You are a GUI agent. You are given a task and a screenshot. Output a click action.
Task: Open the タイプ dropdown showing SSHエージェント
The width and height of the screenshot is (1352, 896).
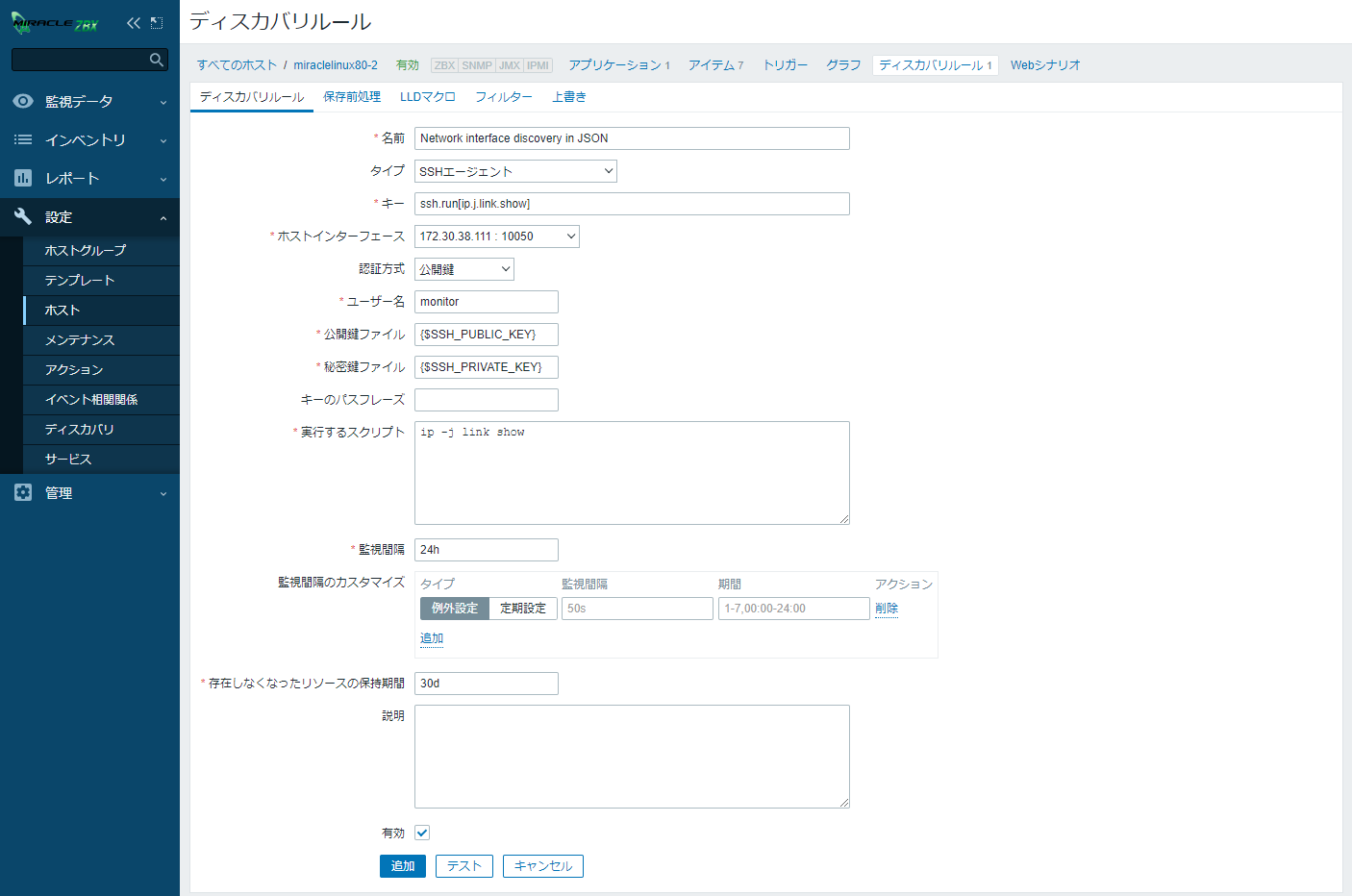coord(515,171)
